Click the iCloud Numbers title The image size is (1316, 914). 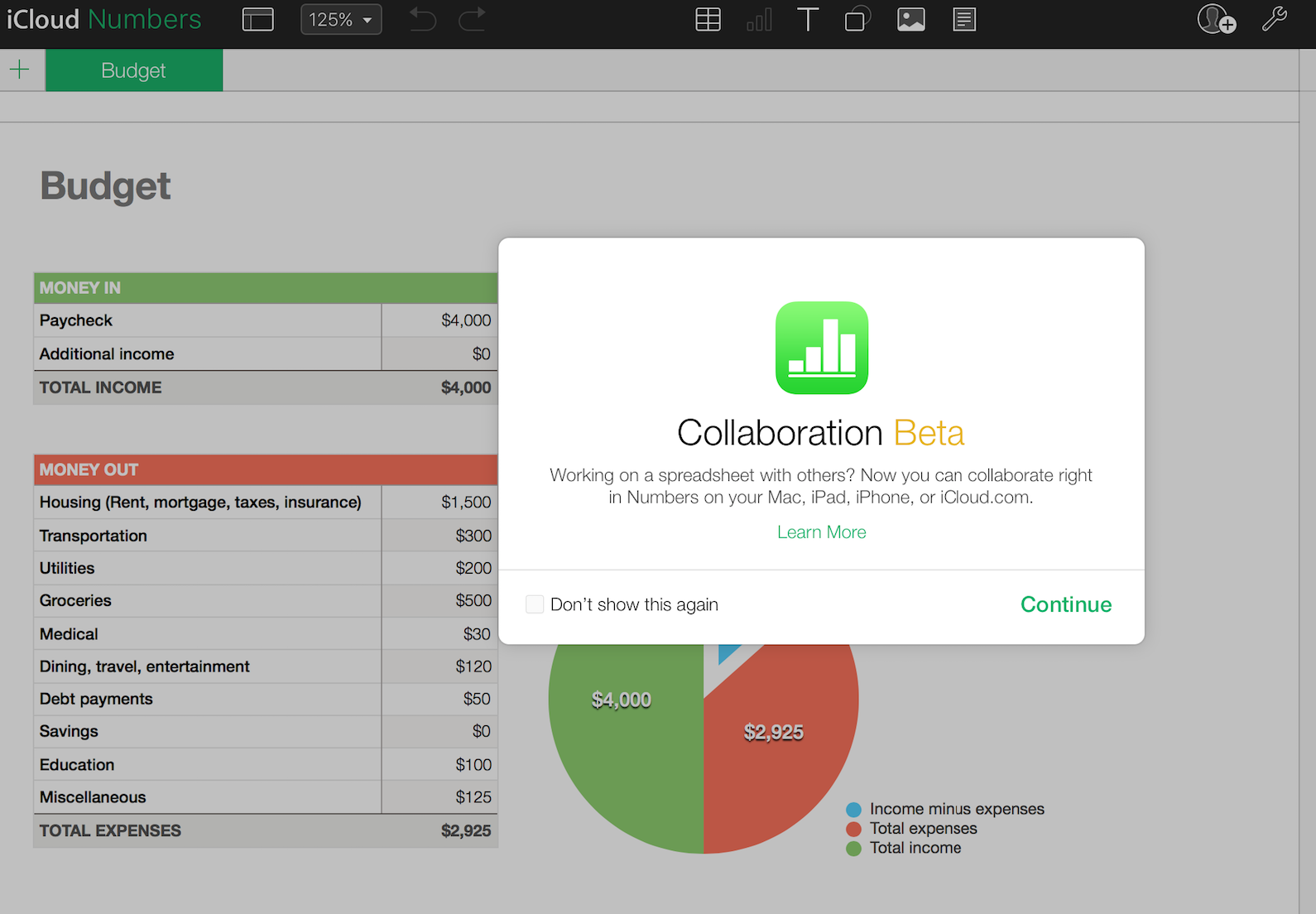point(104,19)
